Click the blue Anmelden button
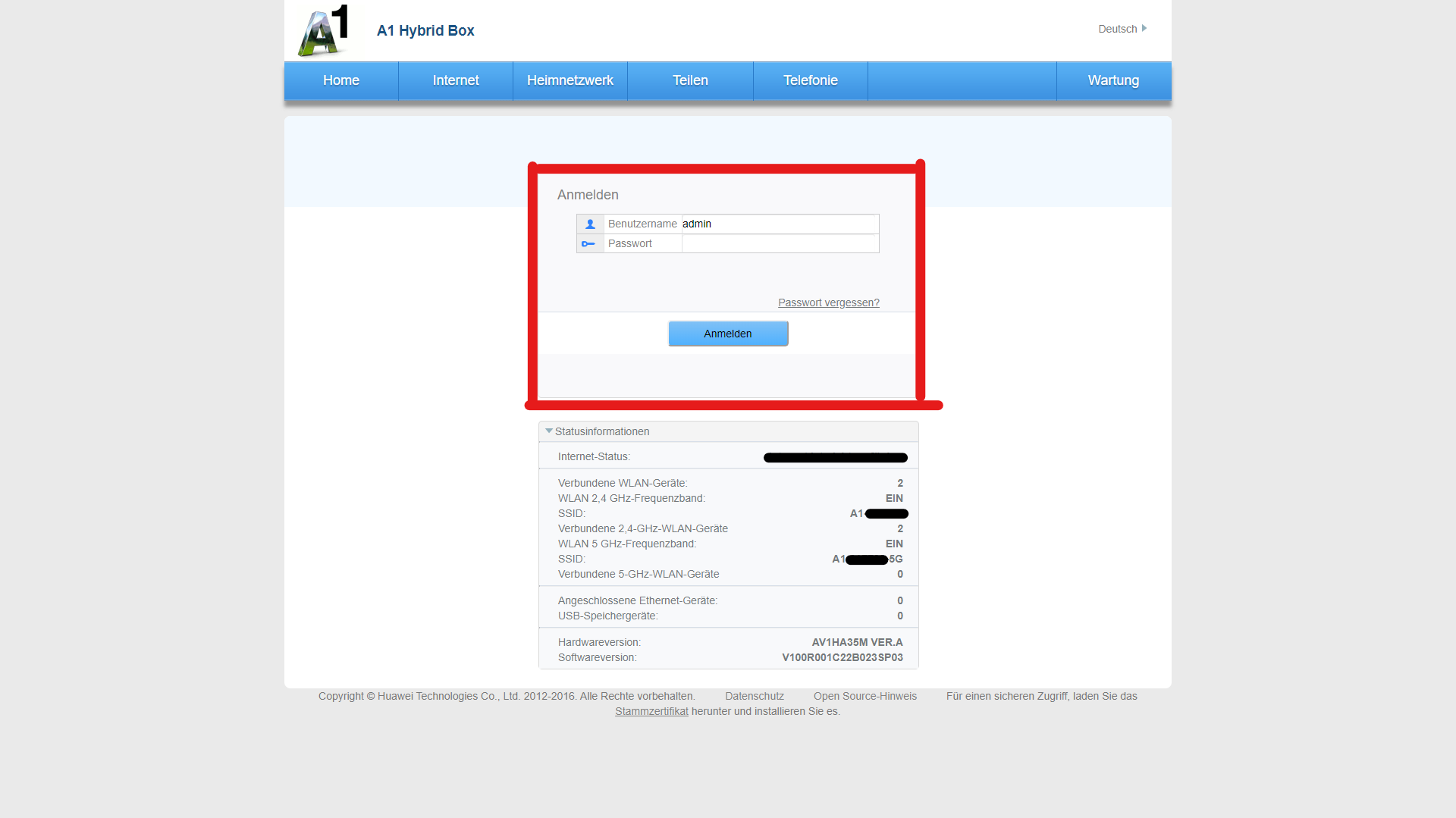Viewport: 1456px width, 818px height. tap(728, 334)
